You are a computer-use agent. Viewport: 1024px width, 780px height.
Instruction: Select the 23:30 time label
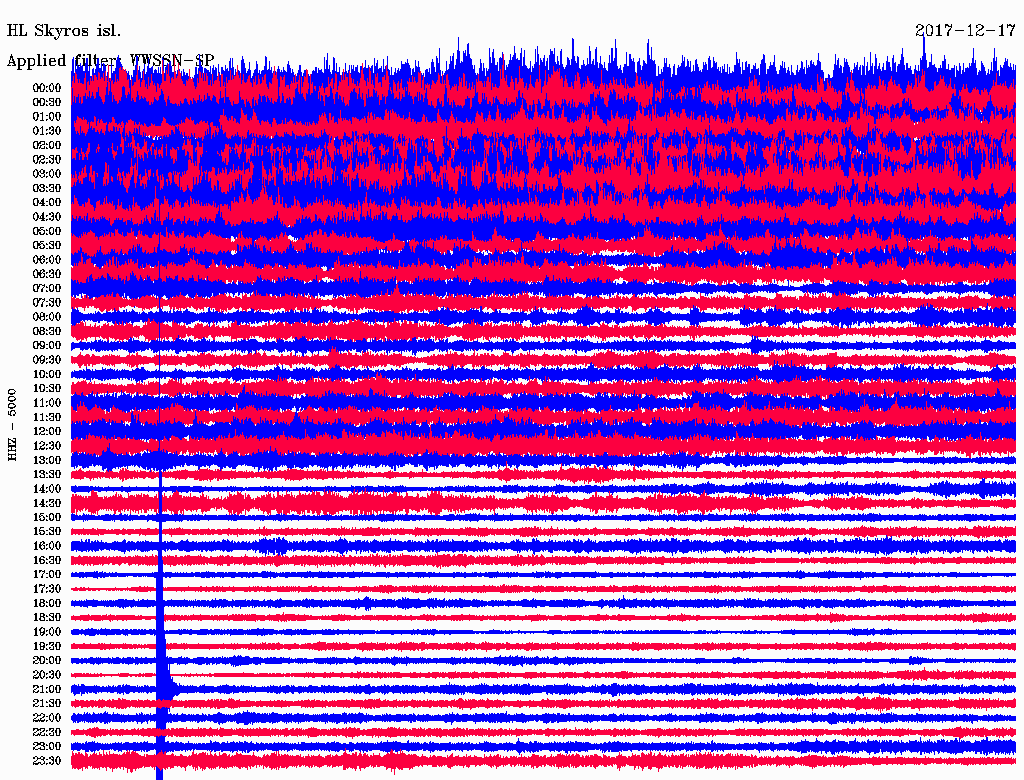(x=47, y=761)
